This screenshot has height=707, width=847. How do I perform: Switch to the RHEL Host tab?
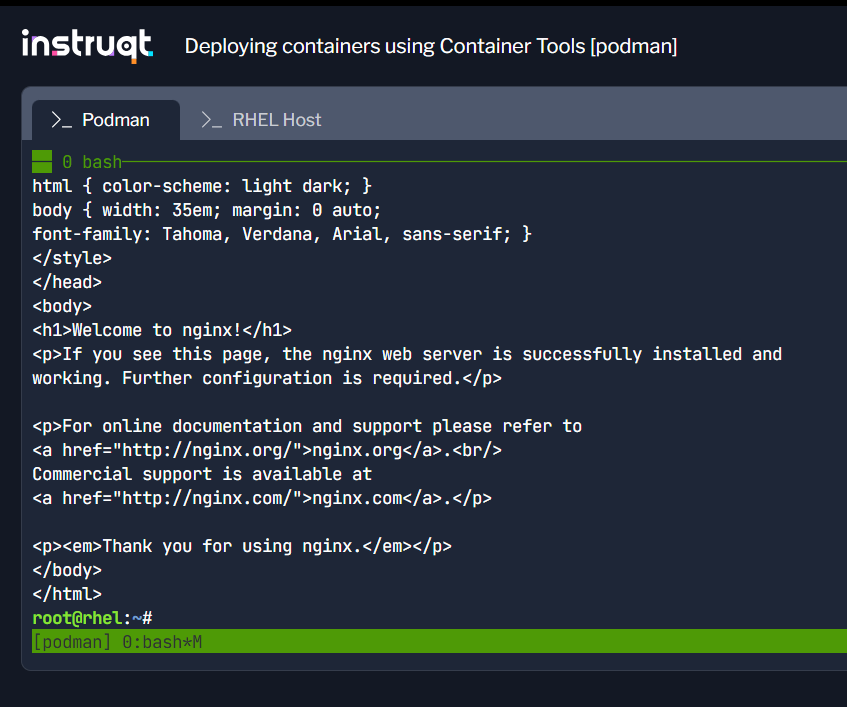[x=276, y=119]
